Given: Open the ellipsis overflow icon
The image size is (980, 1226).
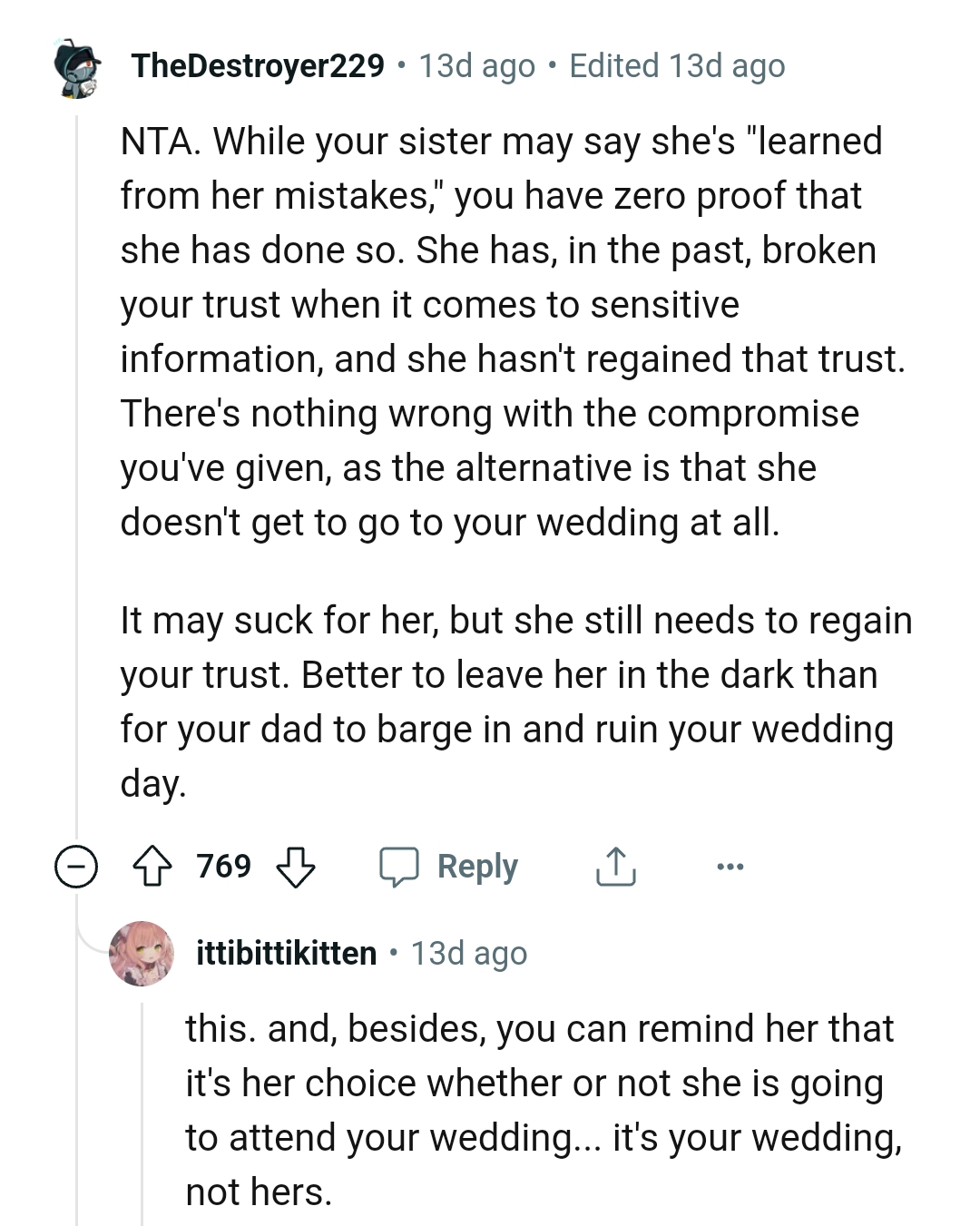Looking at the screenshot, I should [x=730, y=868].
